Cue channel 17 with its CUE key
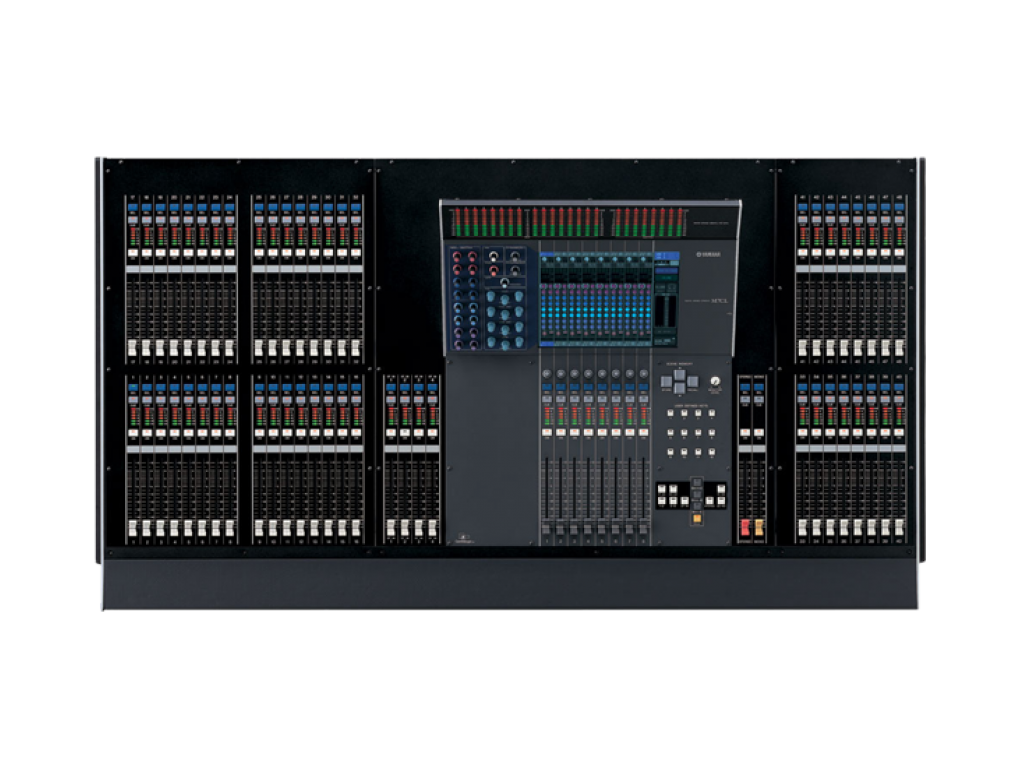Viewport: 1024px width, 768px height. [x=133, y=220]
